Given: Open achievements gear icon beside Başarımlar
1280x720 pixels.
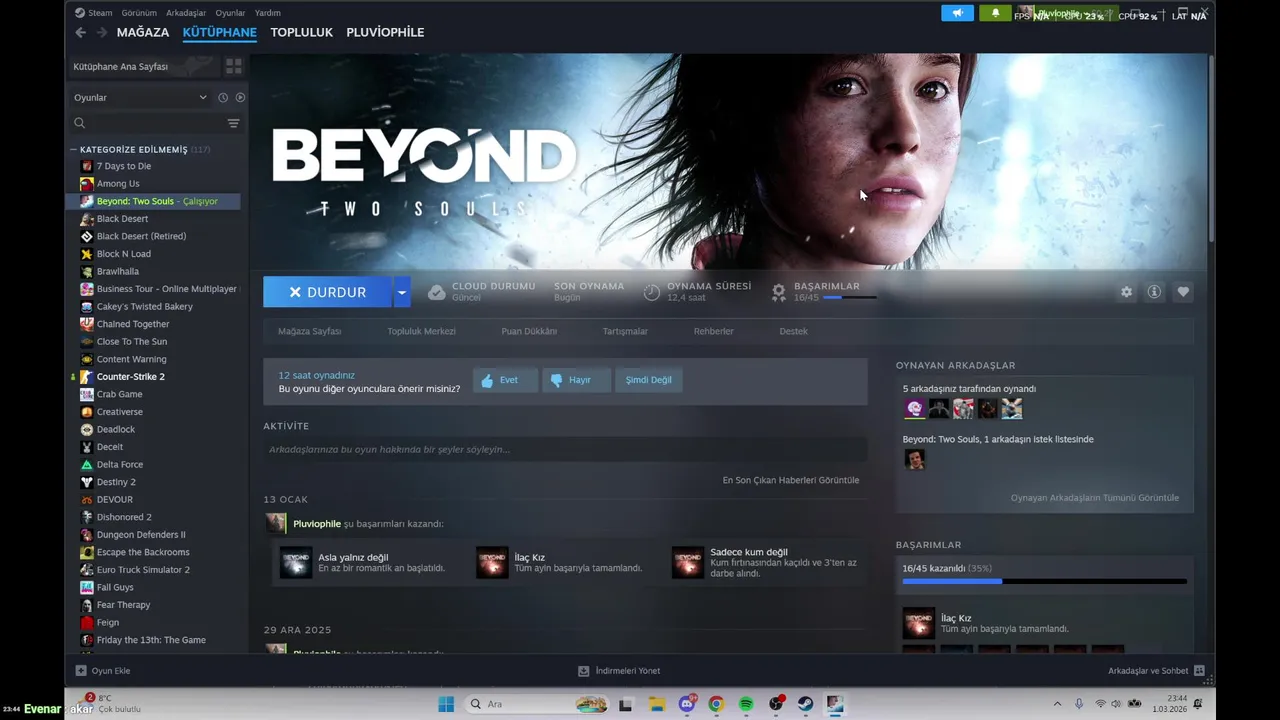Looking at the screenshot, I should tap(778, 292).
